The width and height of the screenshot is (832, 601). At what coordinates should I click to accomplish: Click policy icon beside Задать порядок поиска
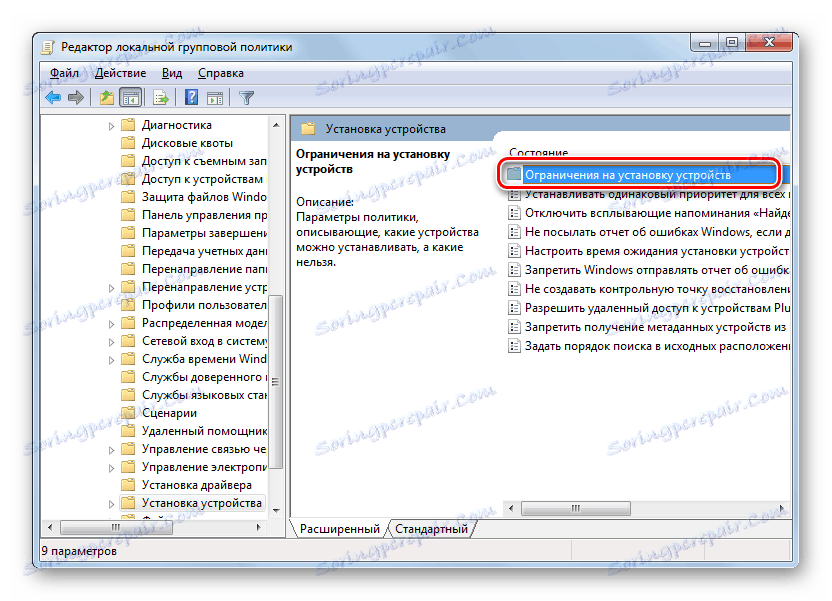[x=514, y=346]
